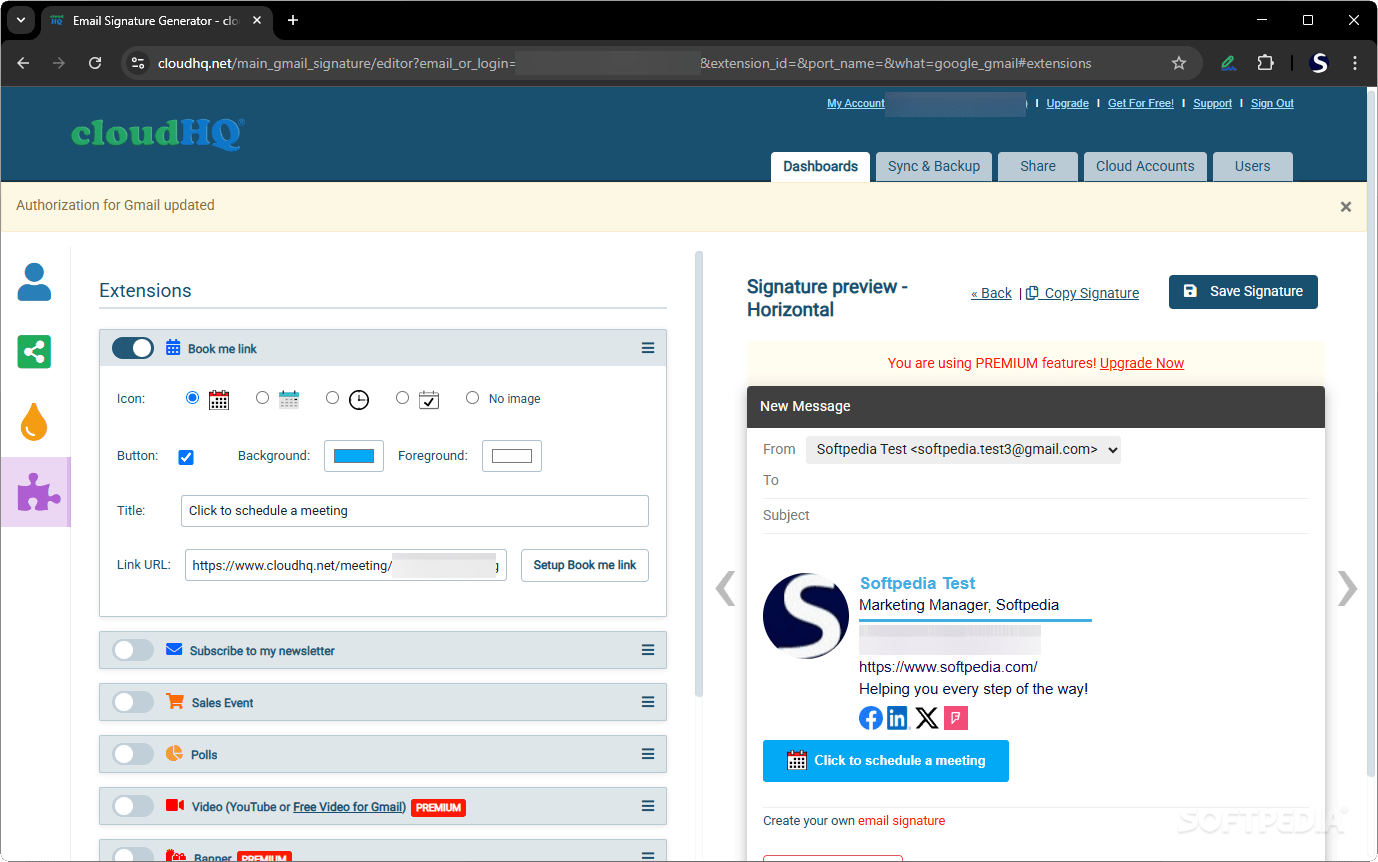The width and height of the screenshot is (1378, 862).
Task: Dismiss the Gmail authorization notice
Action: [1346, 207]
